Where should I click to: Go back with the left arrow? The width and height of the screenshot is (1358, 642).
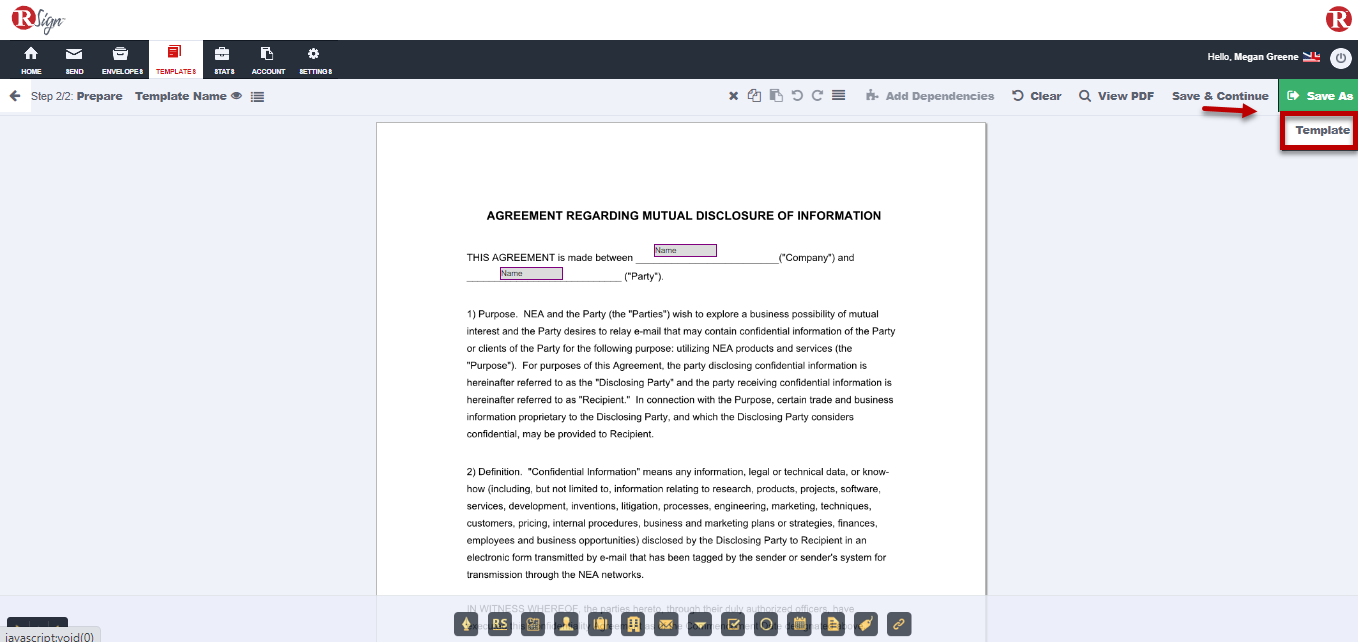click(x=15, y=96)
